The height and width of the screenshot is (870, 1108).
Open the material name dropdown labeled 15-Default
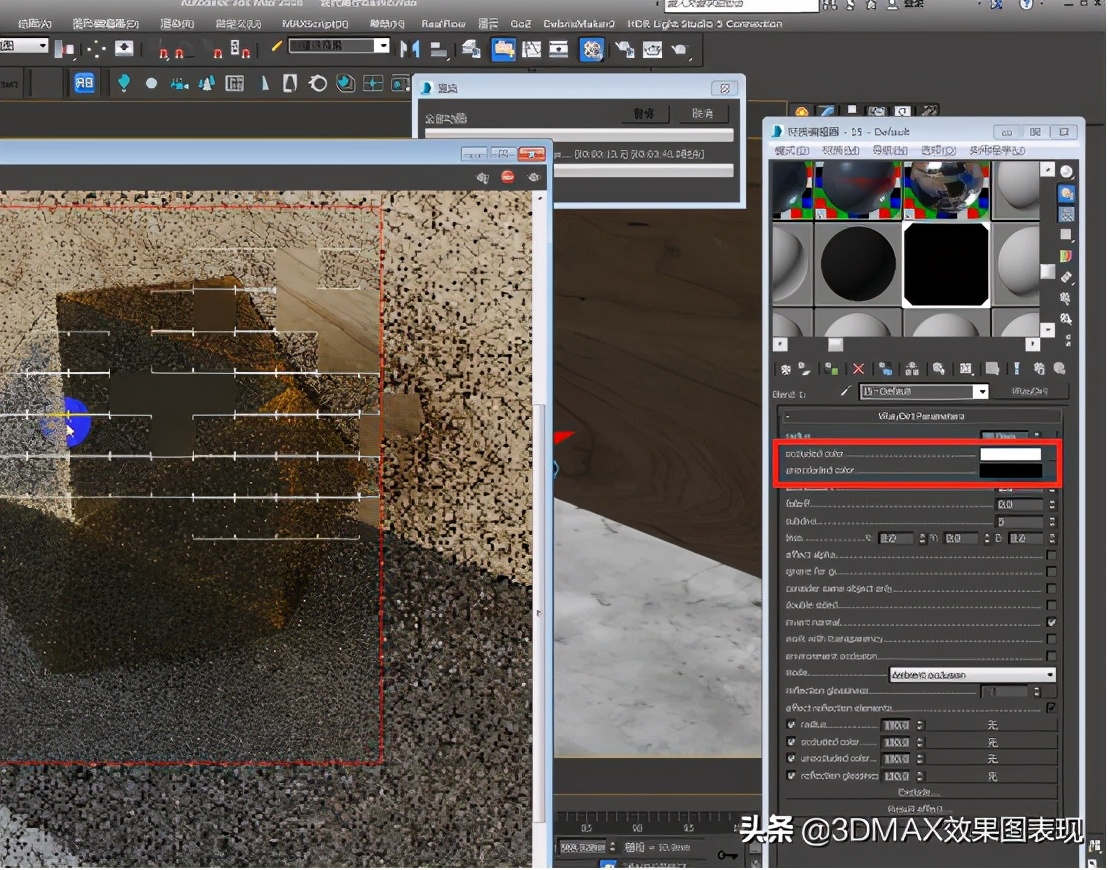(920, 391)
